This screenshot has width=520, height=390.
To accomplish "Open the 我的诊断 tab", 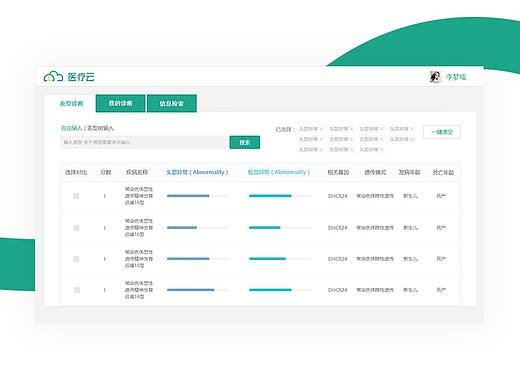I will (120, 103).
